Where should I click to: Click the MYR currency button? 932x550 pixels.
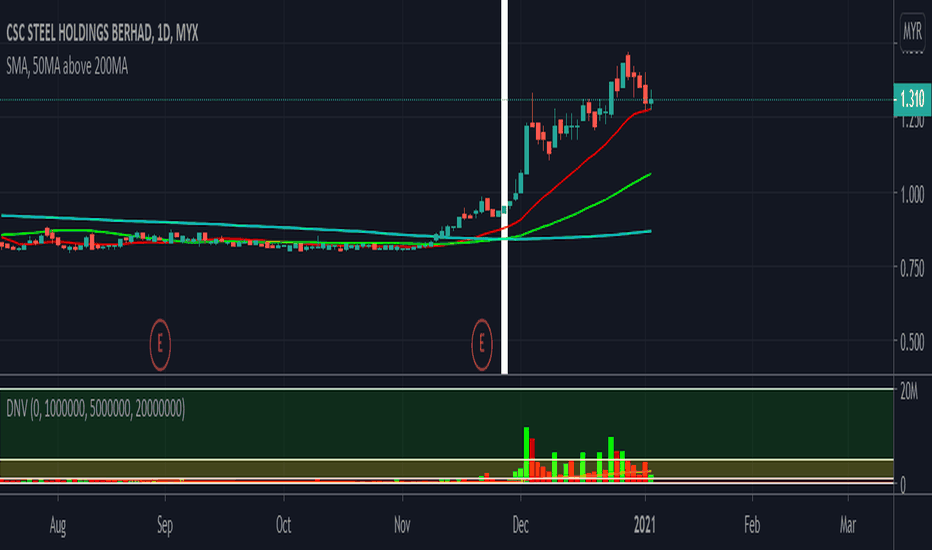912,30
